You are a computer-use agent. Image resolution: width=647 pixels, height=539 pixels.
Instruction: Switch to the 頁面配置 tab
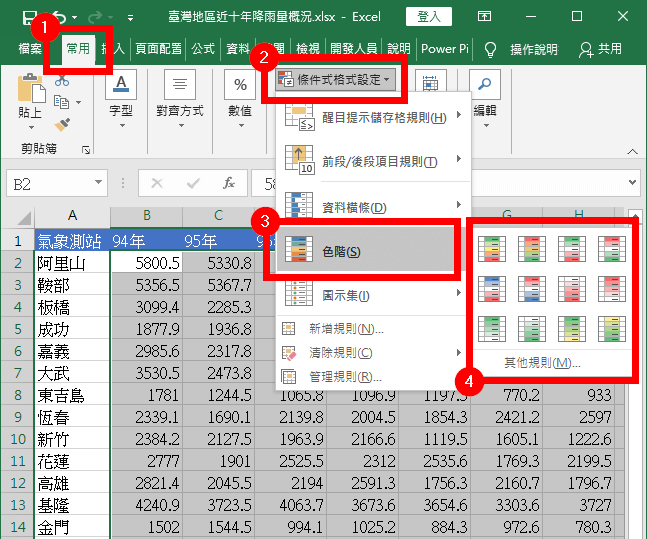(158, 49)
